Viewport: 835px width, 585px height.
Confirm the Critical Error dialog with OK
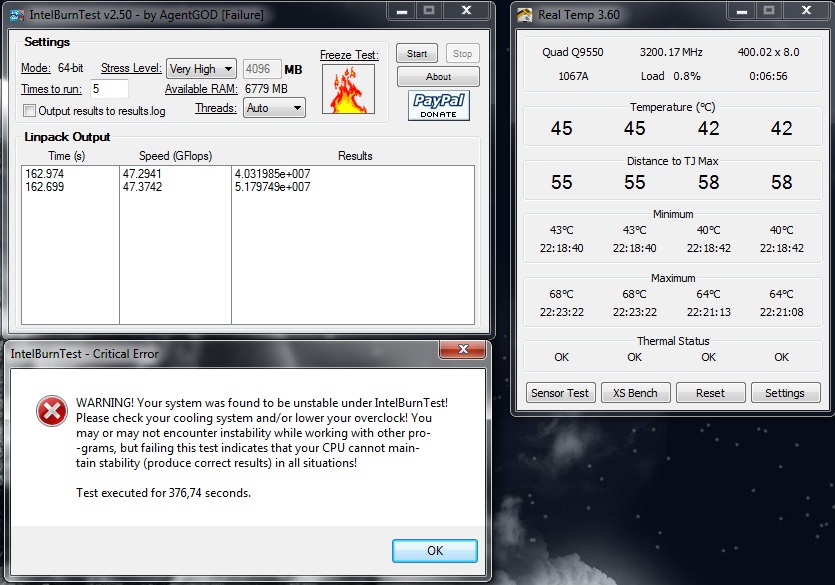pos(435,550)
